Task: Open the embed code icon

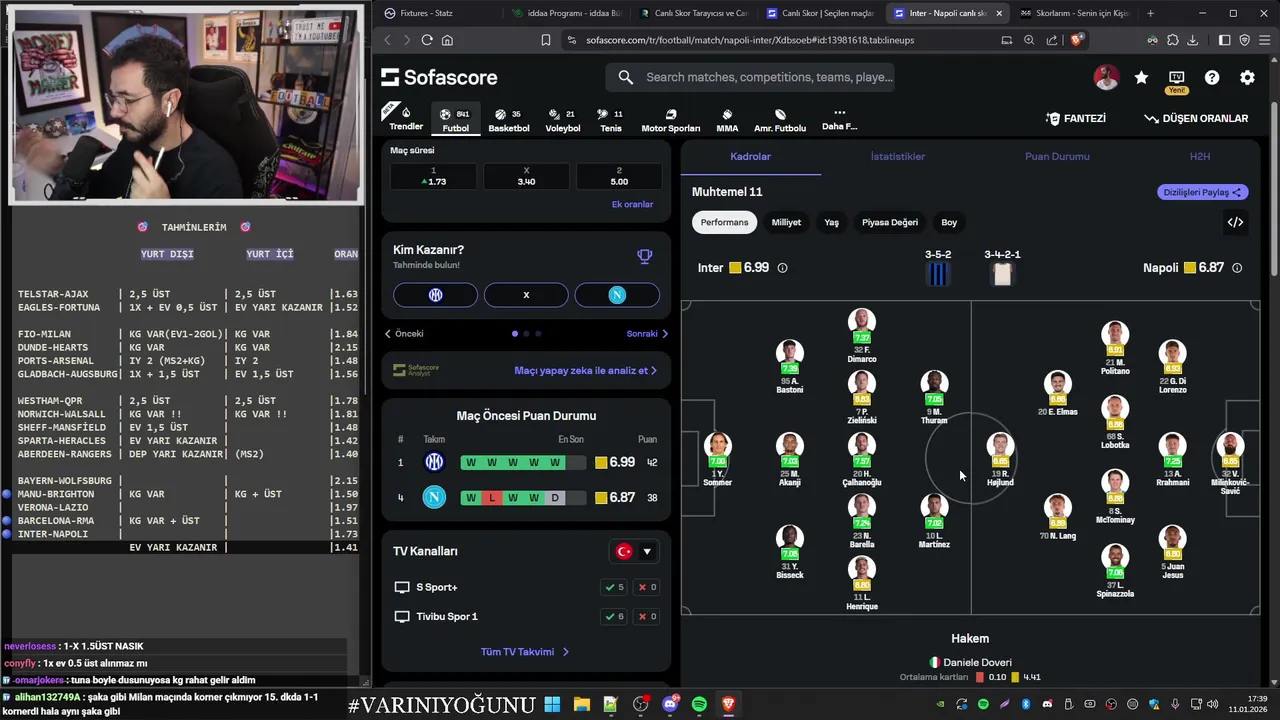Action: (x=1235, y=222)
